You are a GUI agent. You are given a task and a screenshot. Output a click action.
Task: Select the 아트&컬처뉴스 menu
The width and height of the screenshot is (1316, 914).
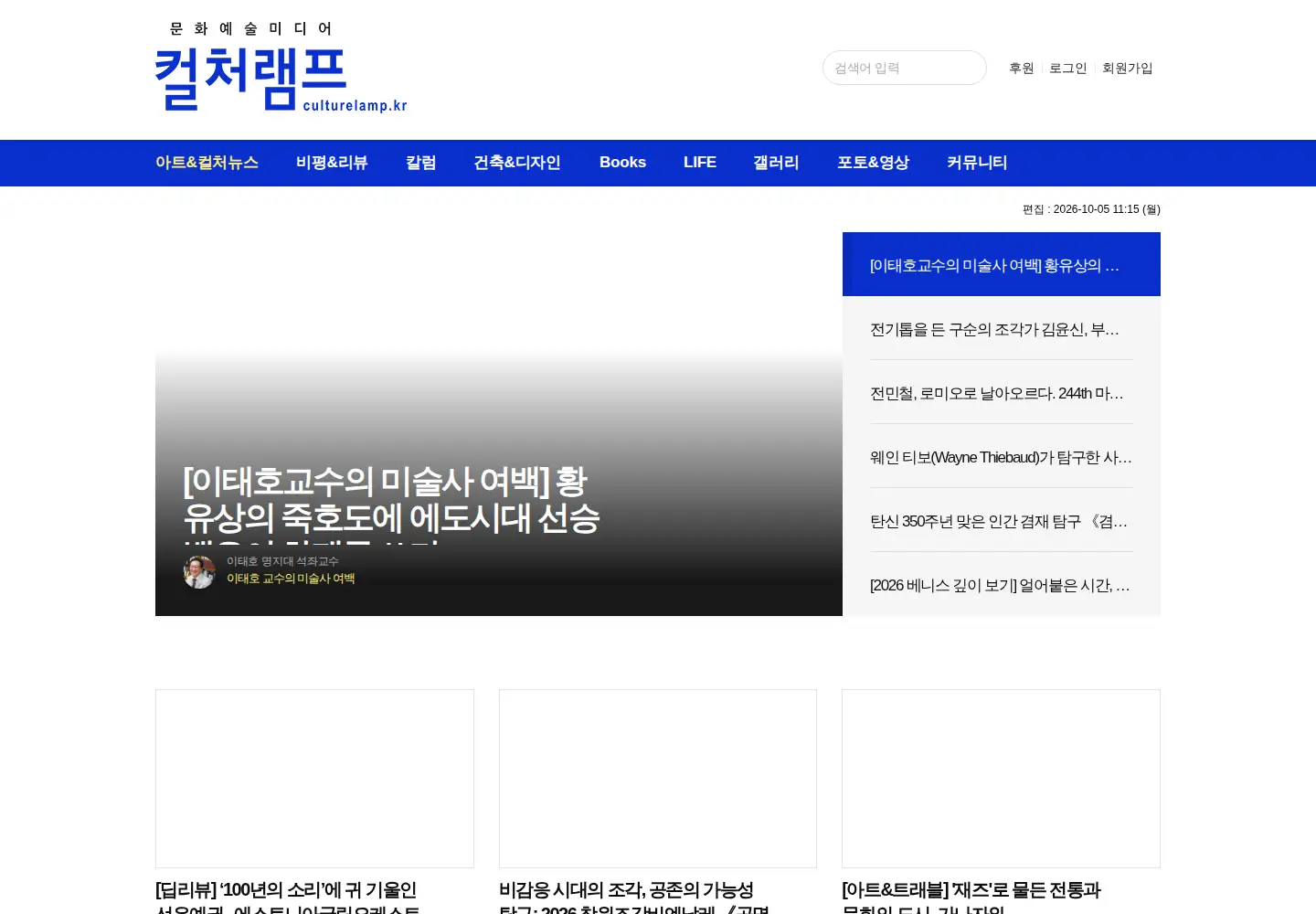(x=207, y=163)
